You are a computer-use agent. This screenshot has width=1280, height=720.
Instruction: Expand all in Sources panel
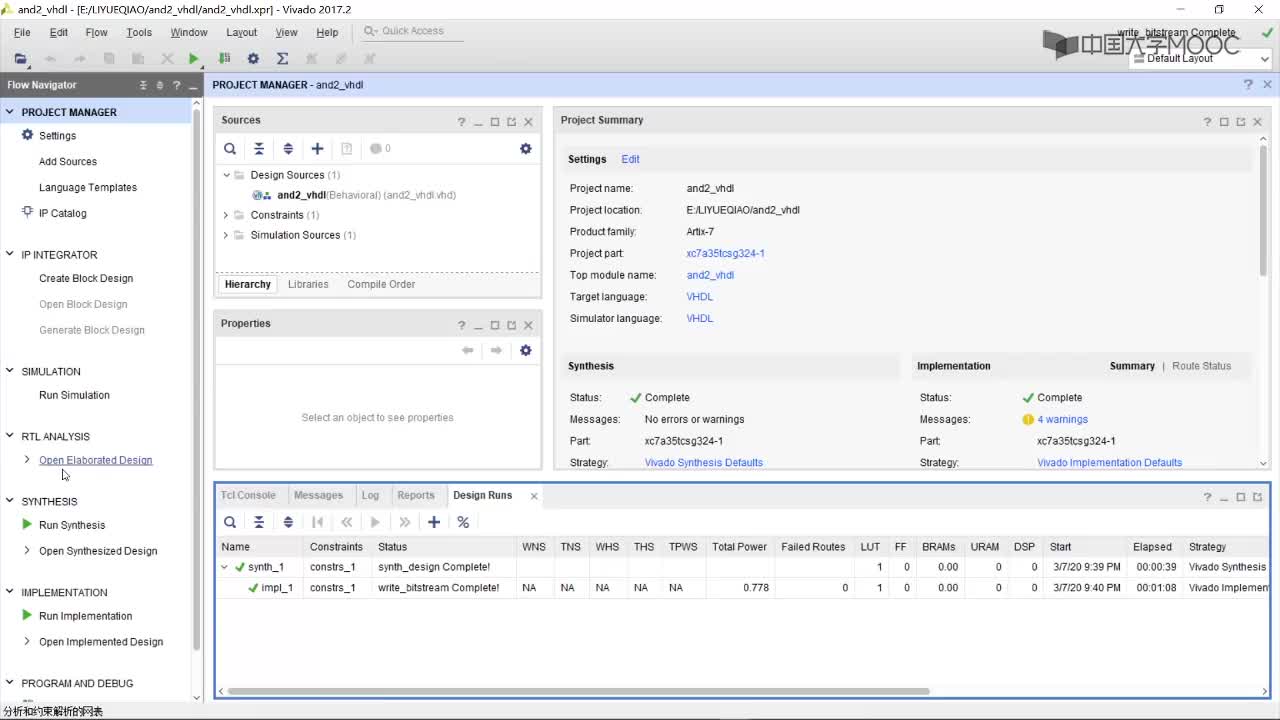(x=288, y=149)
